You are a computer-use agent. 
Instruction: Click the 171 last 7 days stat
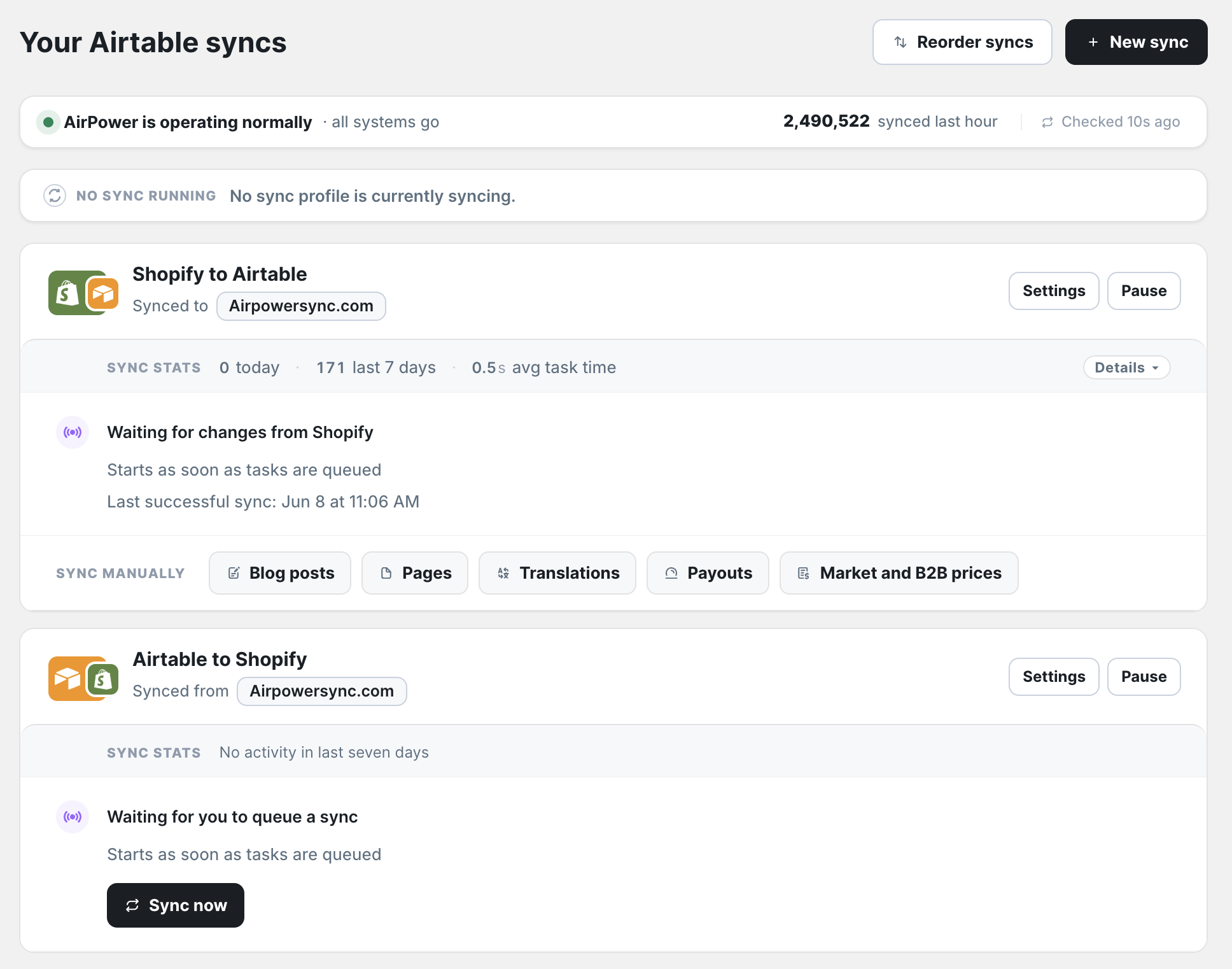pyautogui.click(x=376, y=367)
